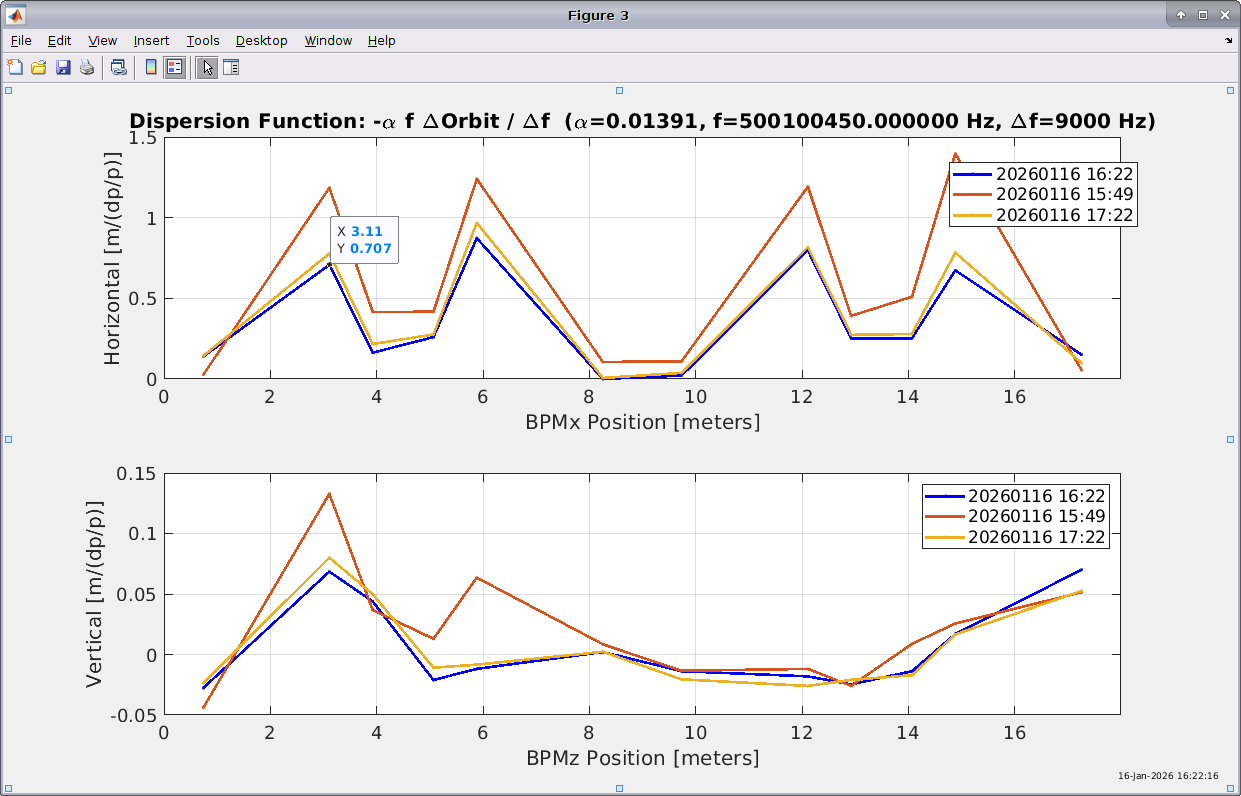Click the Link Plot toolbar icon
The height and width of the screenshot is (796, 1241).
[119, 68]
